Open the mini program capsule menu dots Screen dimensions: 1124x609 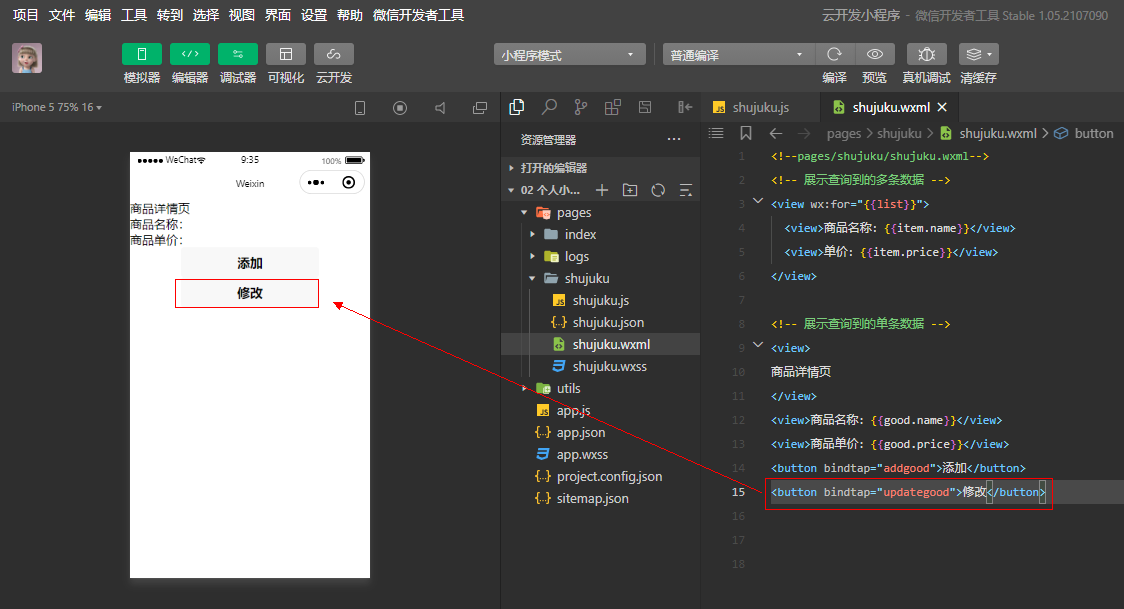tap(316, 183)
